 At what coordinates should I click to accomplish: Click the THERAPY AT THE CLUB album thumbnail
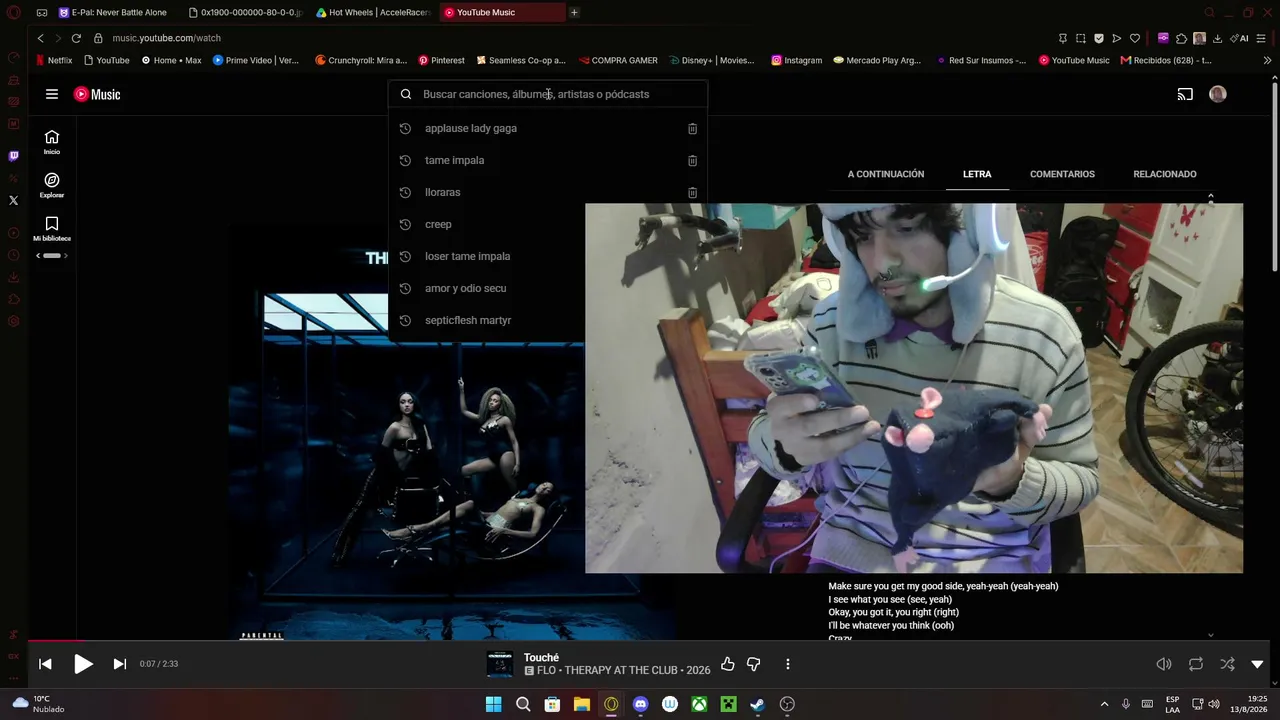(x=499, y=664)
